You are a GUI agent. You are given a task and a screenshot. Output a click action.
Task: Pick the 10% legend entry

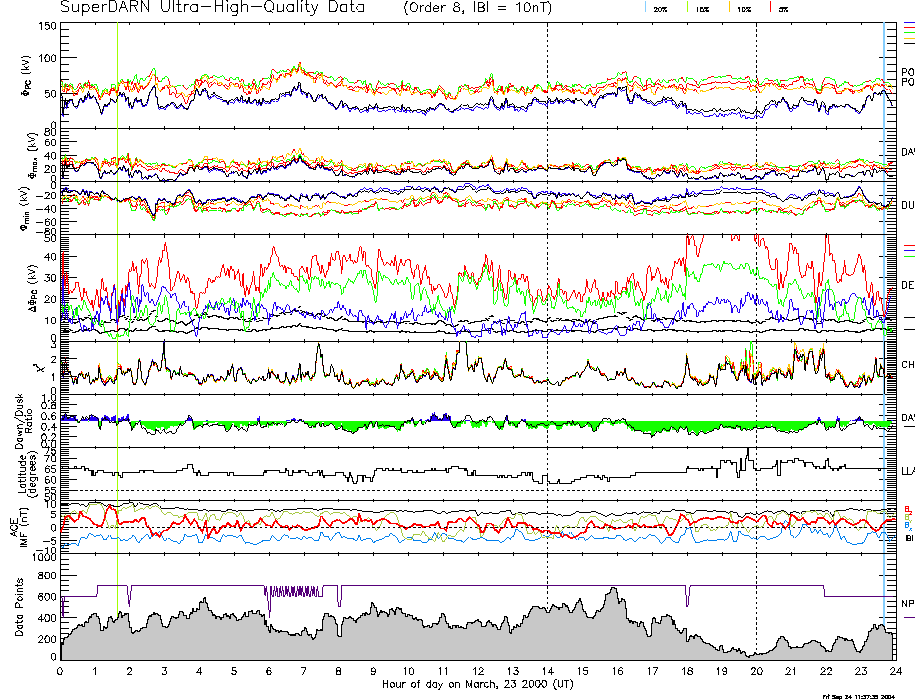pos(743,8)
